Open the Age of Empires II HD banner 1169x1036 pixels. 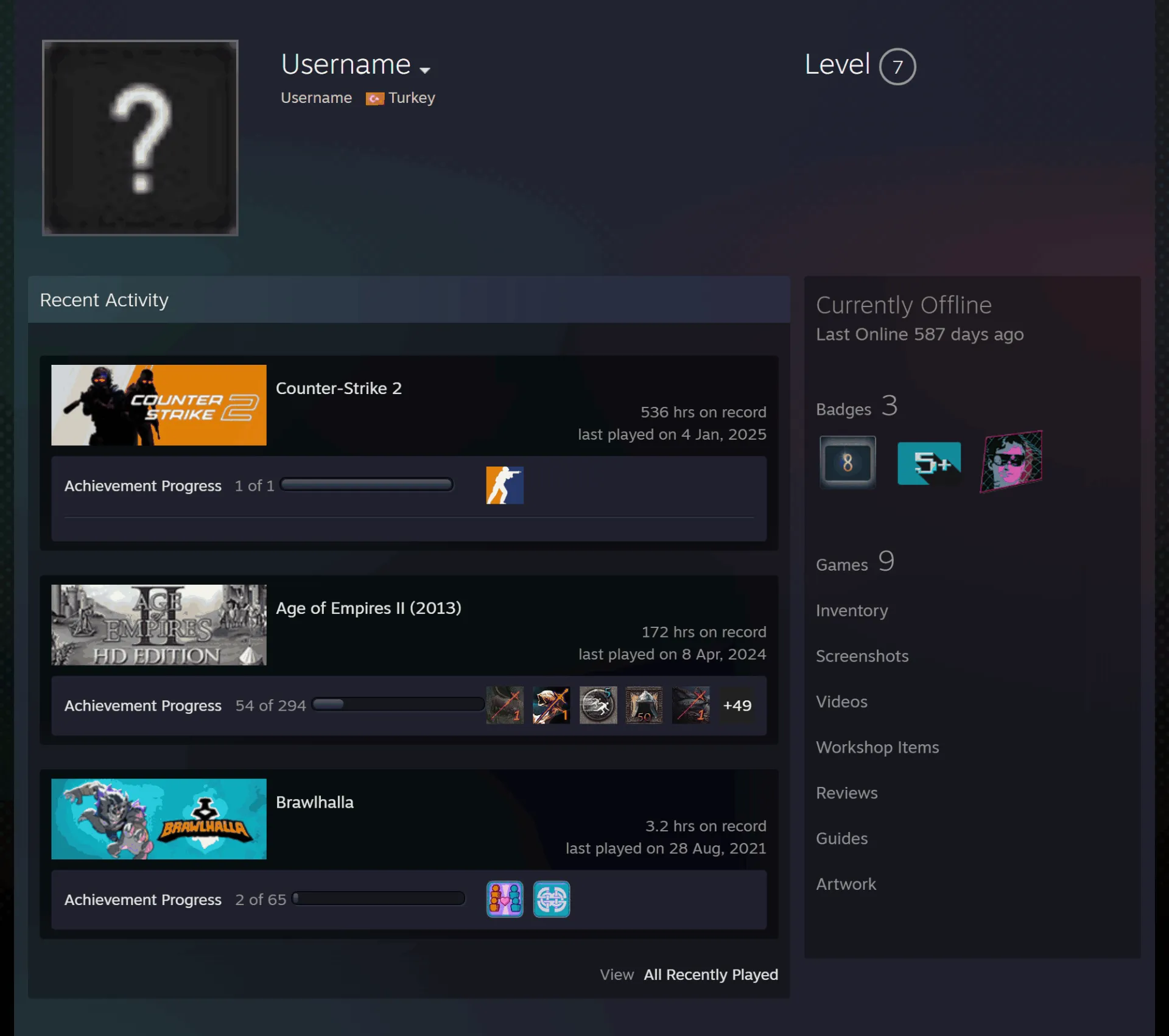(x=159, y=625)
